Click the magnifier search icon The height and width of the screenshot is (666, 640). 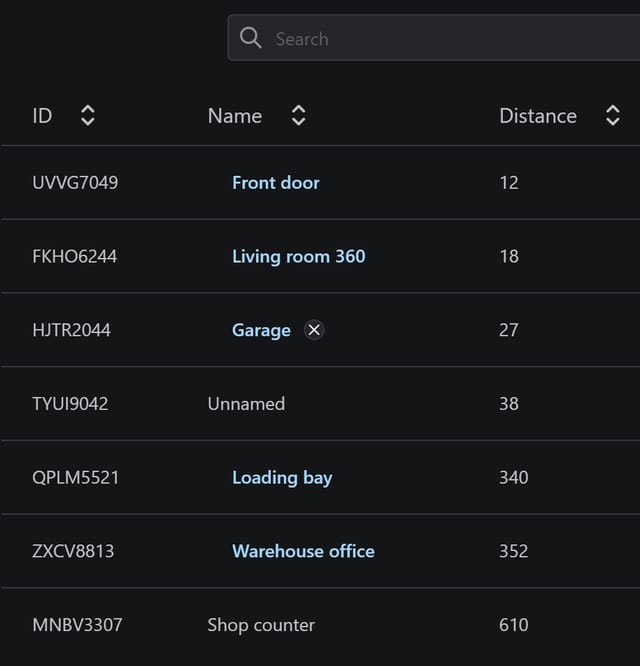[x=250, y=38]
